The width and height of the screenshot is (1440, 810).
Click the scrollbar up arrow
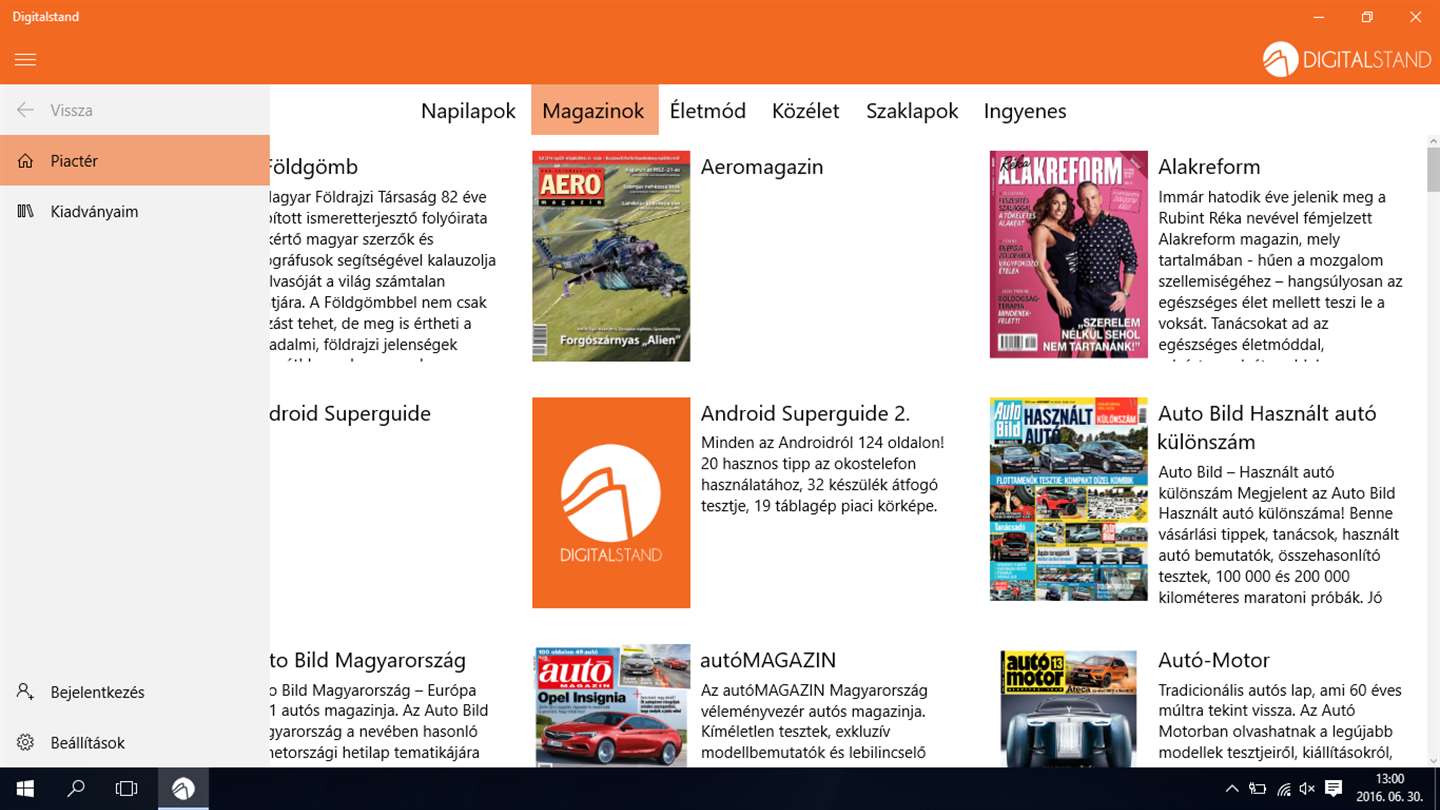tap(1432, 142)
